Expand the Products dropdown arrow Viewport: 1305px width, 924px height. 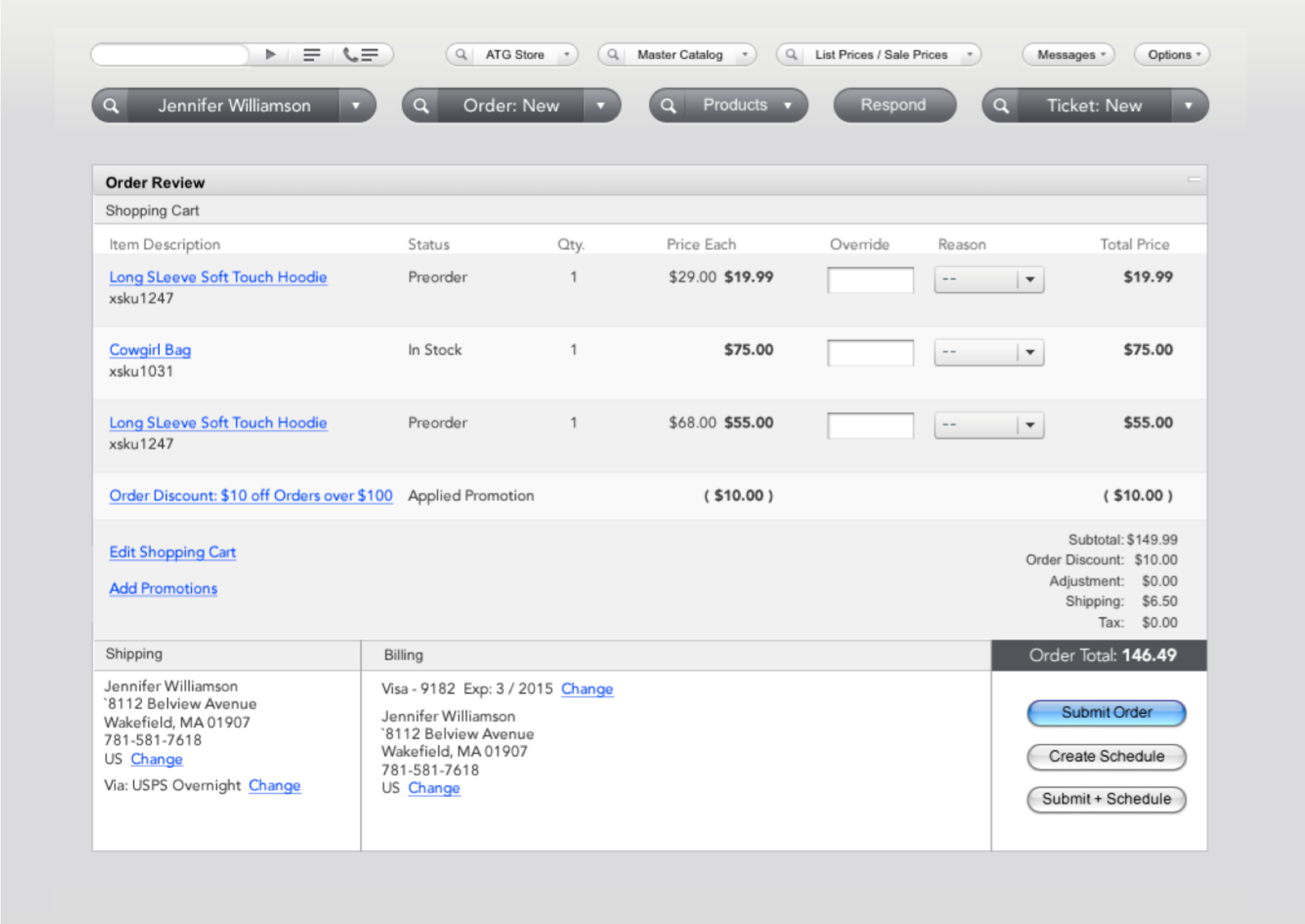click(788, 106)
